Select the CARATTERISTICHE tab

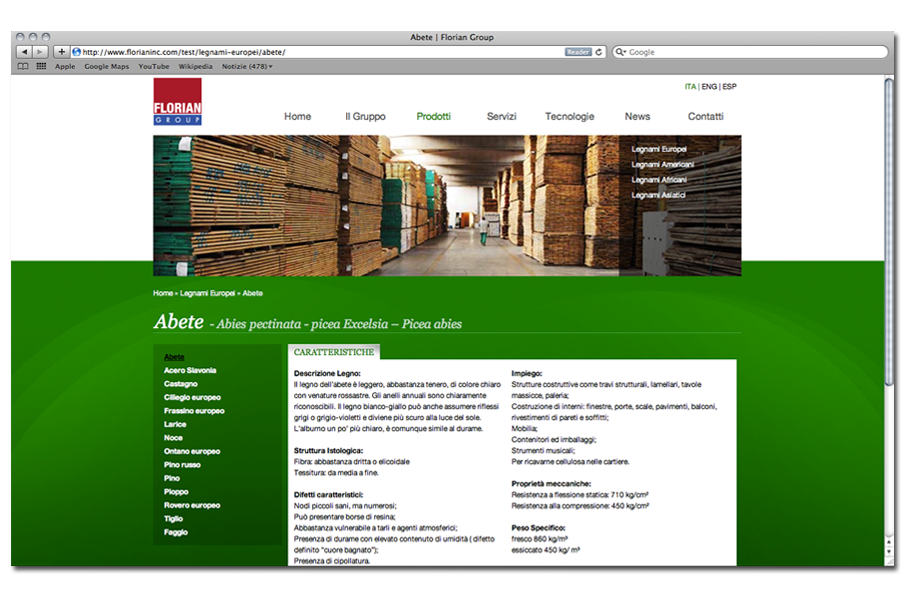click(x=332, y=352)
